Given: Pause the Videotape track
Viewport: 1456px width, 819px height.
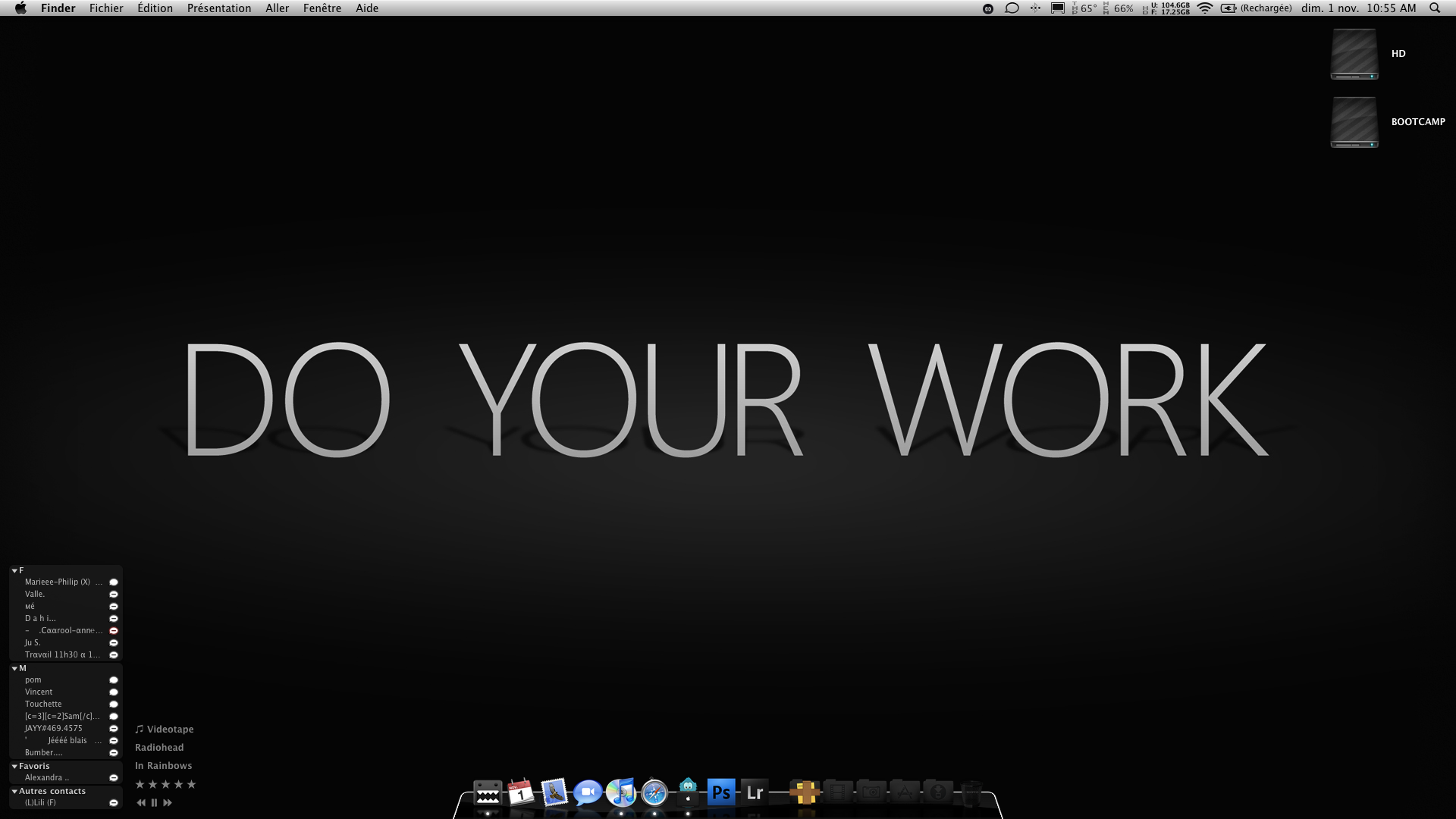Looking at the screenshot, I should click(x=154, y=802).
